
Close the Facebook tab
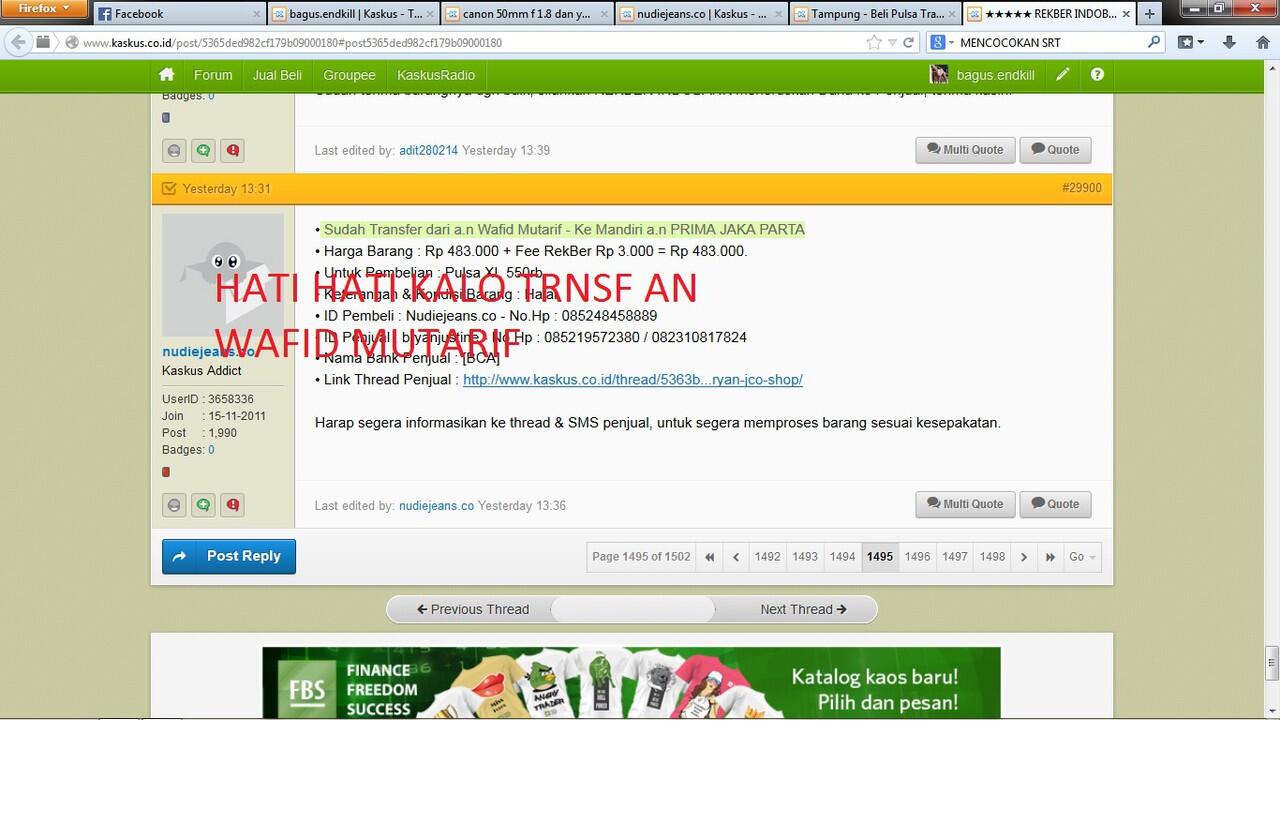tap(257, 14)
